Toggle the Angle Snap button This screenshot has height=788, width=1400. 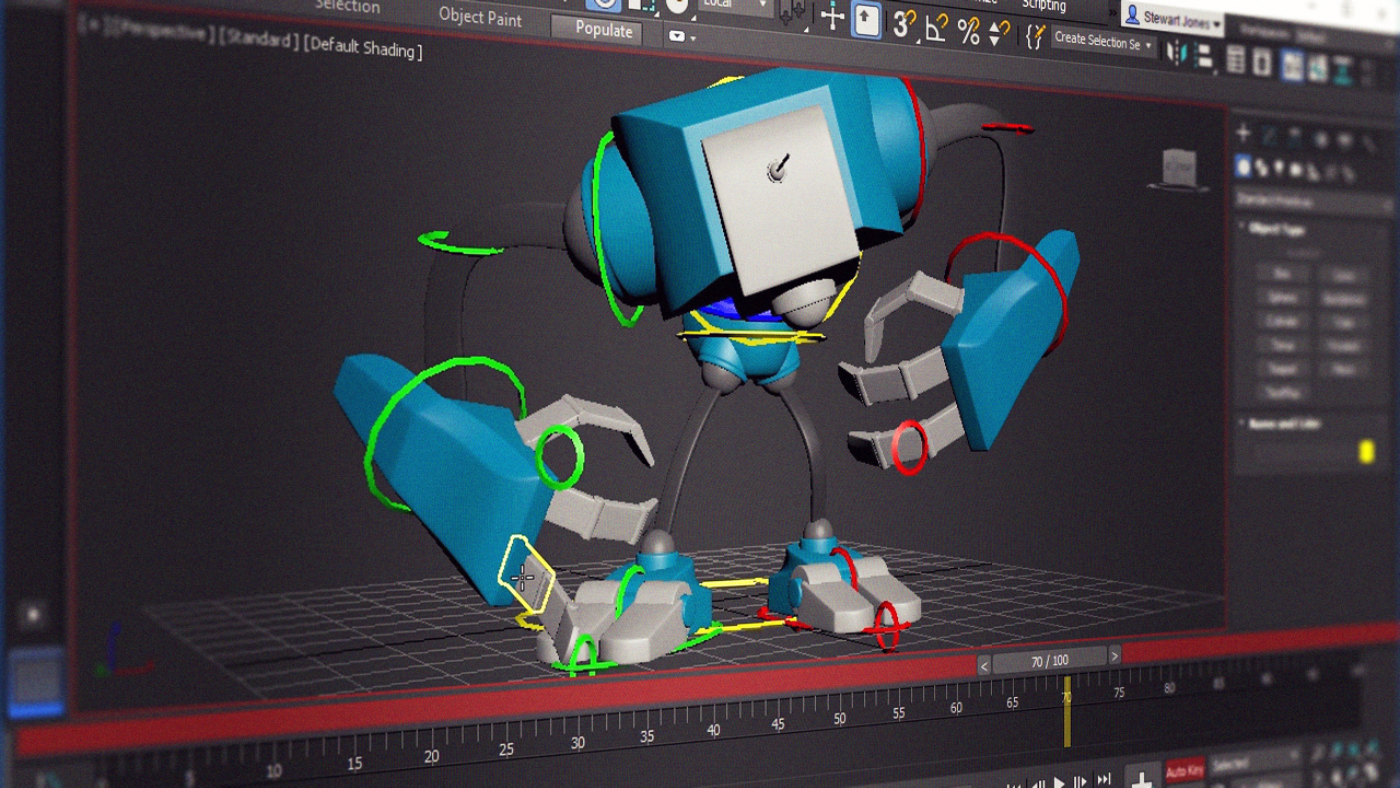(x=937, y=28)
